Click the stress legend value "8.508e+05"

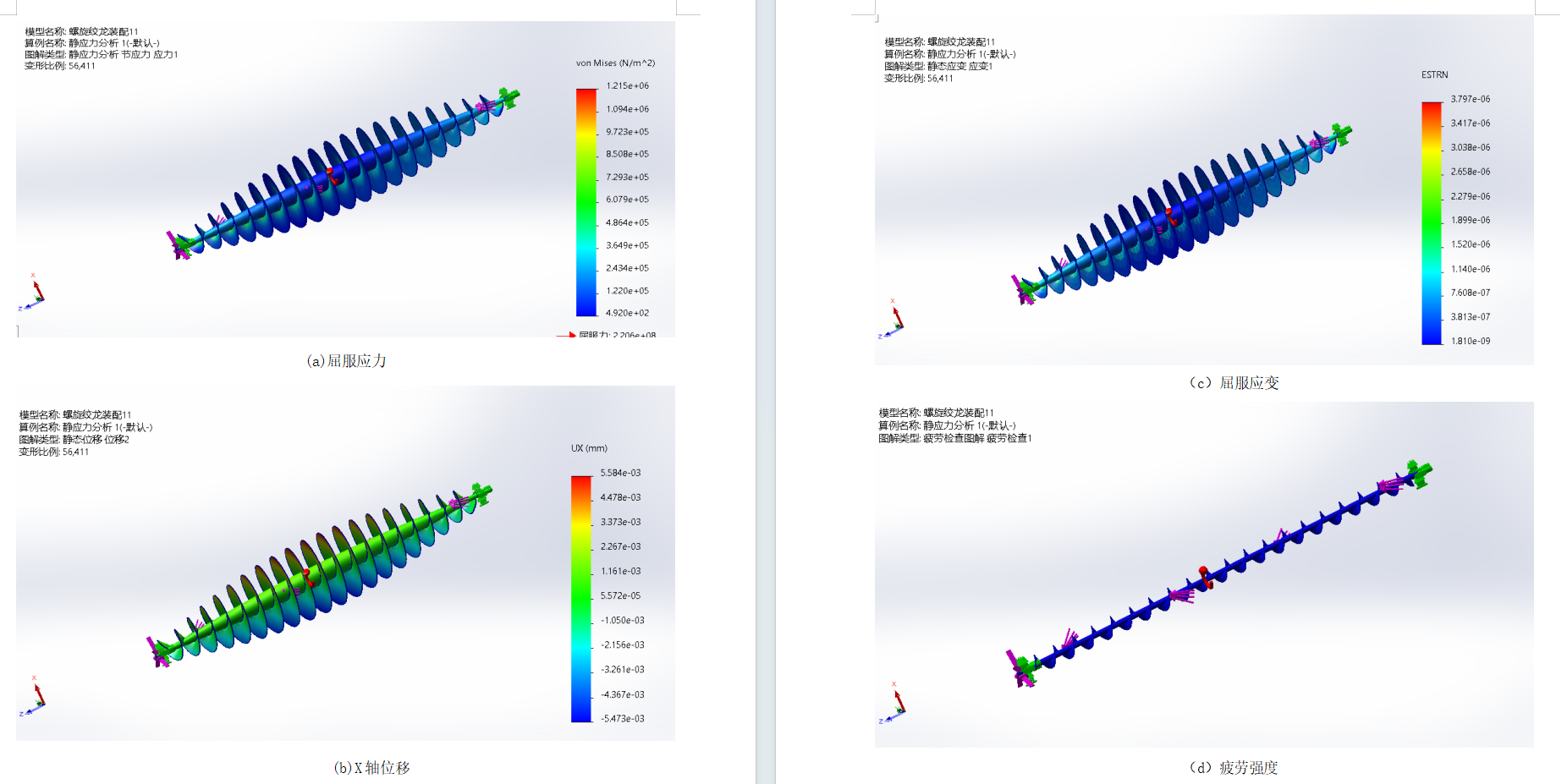coord(628,154)
